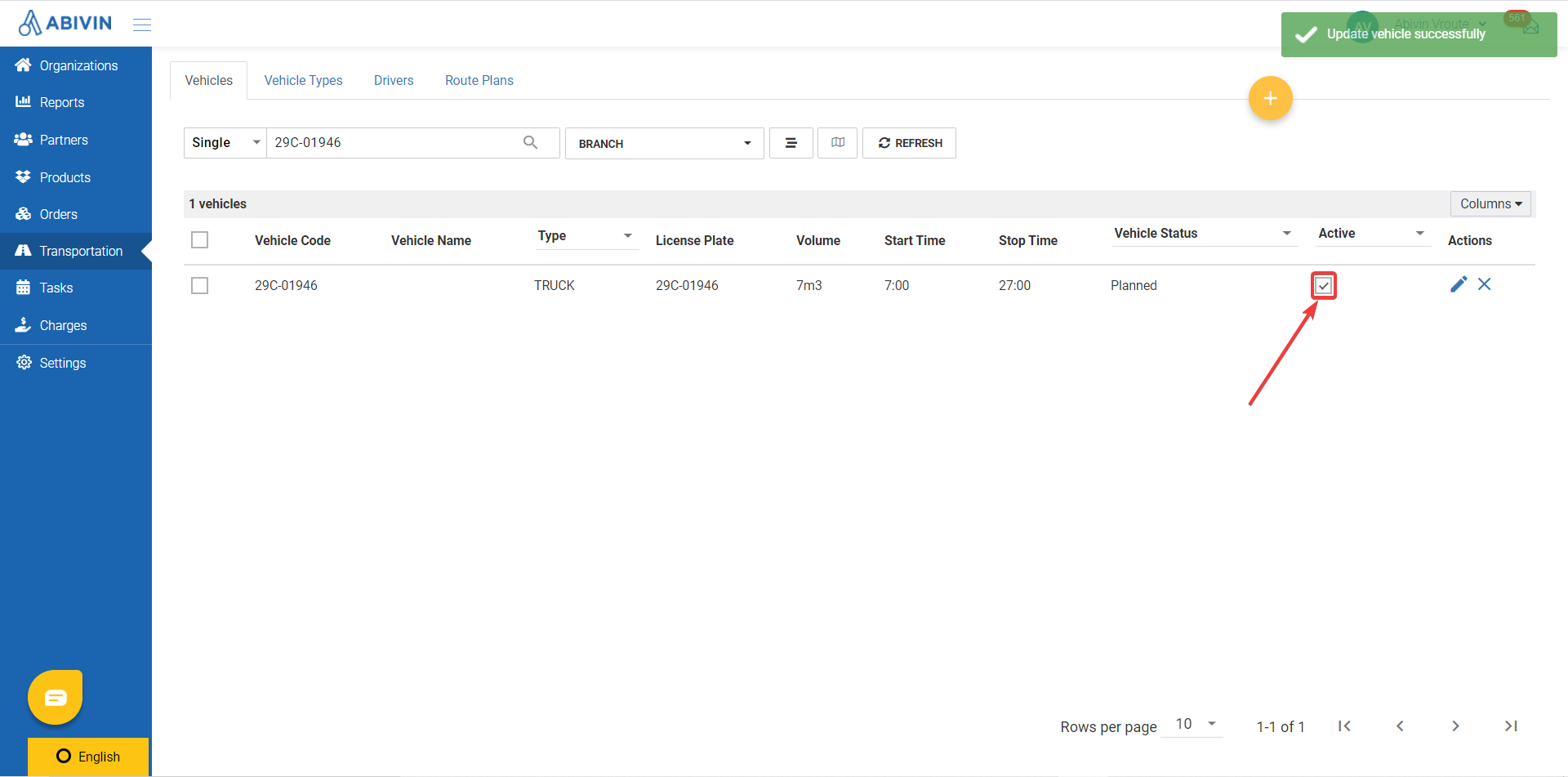This screenshot has height=777, width=1568.
Task: Click the License Plate column header
Action: pyautogui.click(x=695, y=240)
